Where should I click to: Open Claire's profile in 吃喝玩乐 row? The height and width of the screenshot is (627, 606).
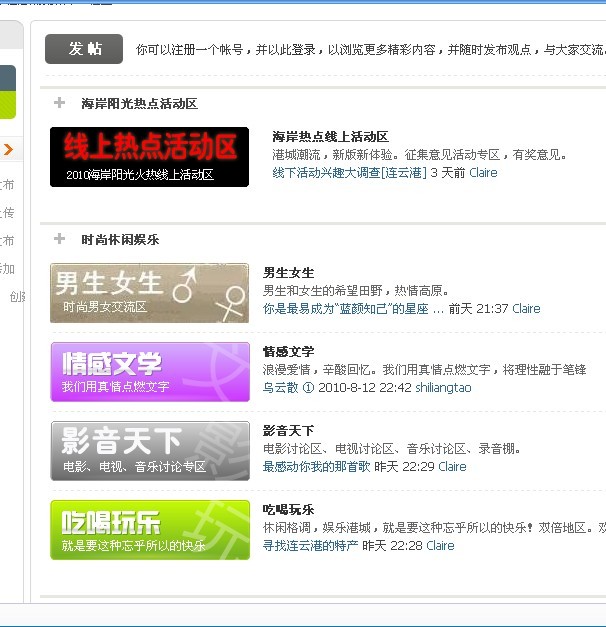click(440, 545)
